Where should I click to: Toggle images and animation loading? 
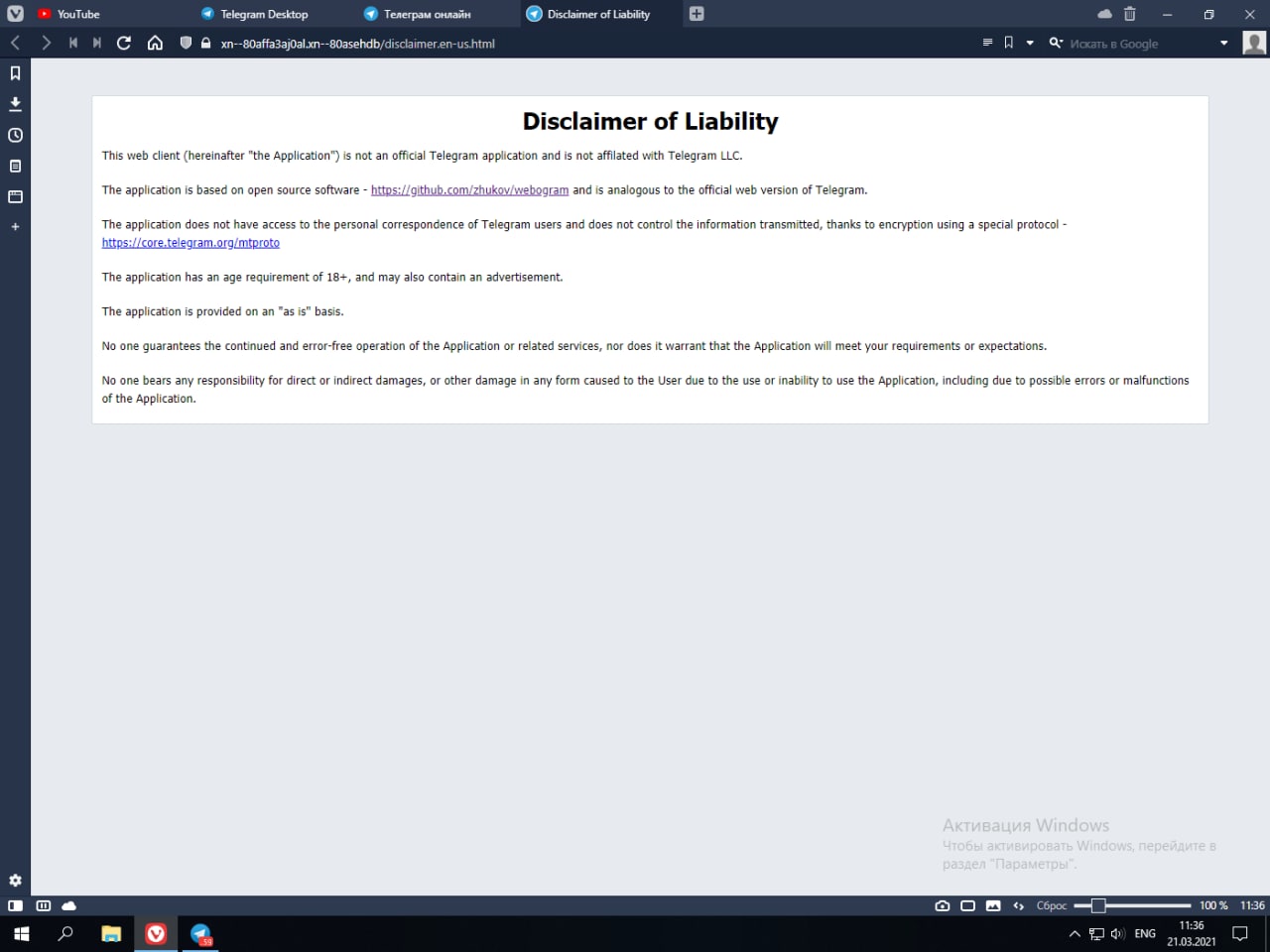pos(993,905)
